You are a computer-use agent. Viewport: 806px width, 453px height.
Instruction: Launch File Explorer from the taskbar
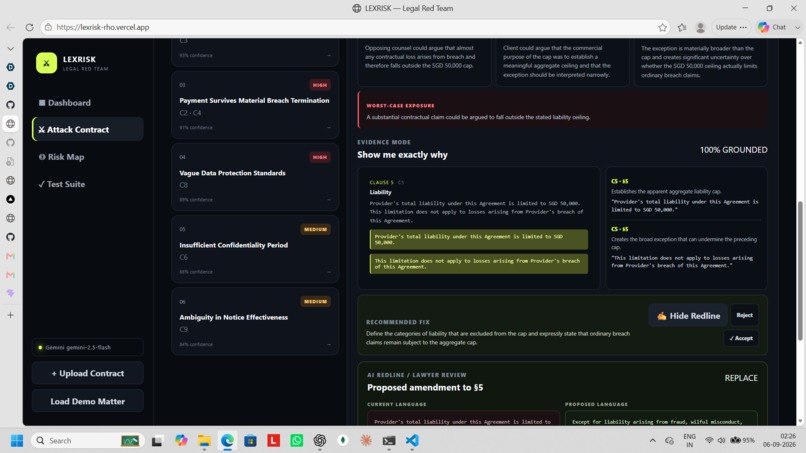click(x=204, y=441)
